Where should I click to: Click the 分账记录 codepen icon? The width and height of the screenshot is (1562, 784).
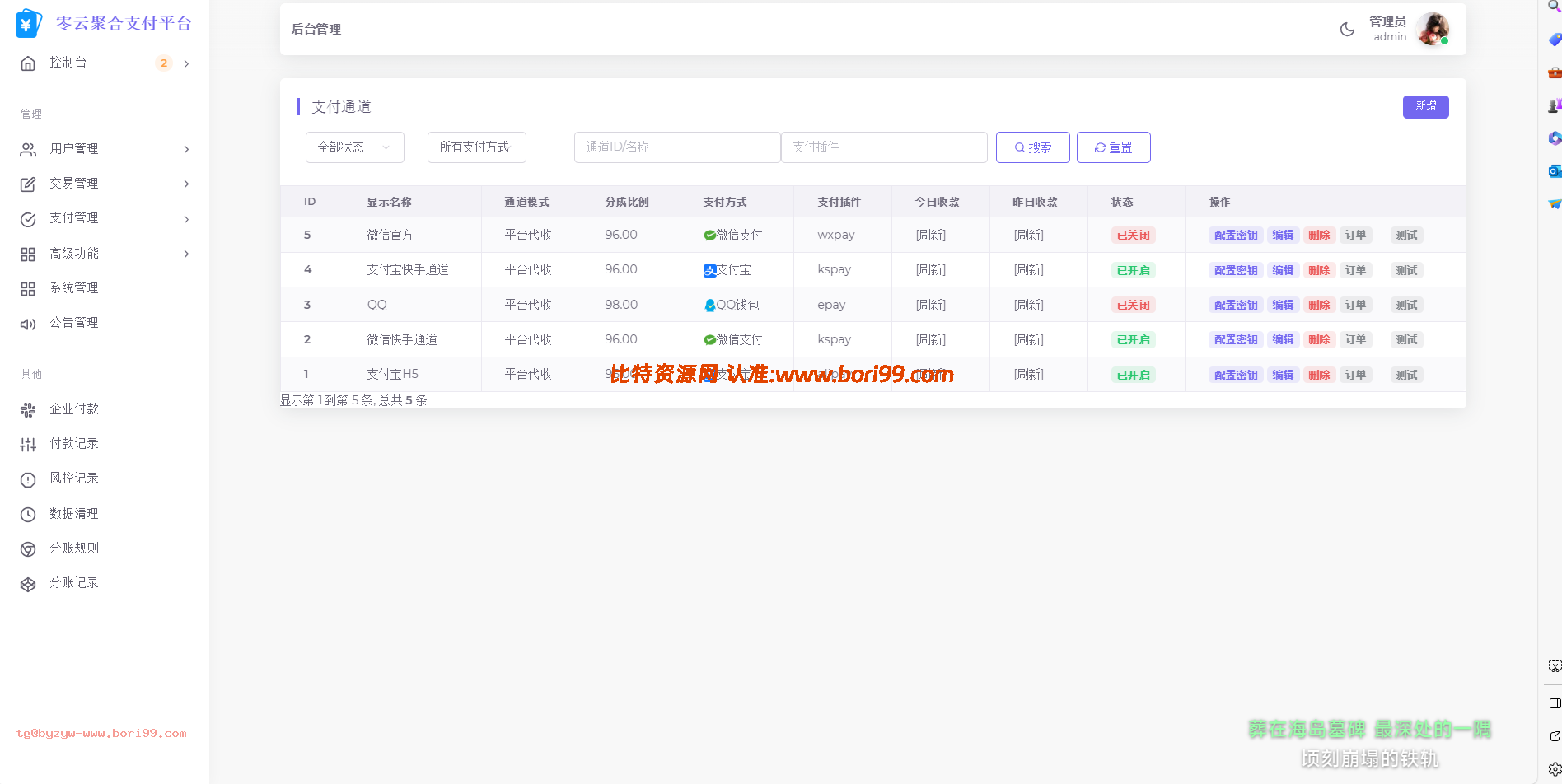click(x=28, y=584)
